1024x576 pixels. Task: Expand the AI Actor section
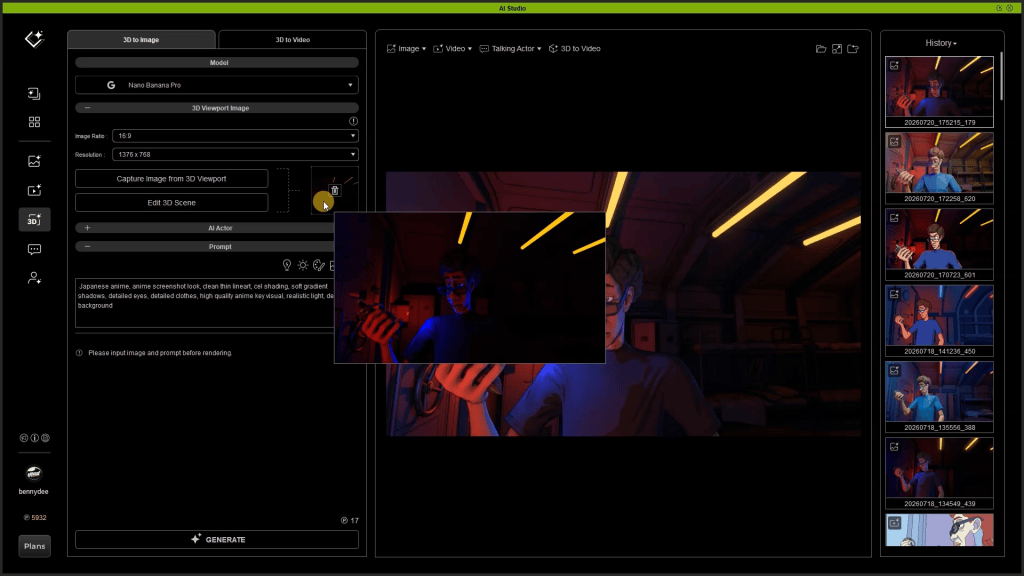tap(87, 228)
